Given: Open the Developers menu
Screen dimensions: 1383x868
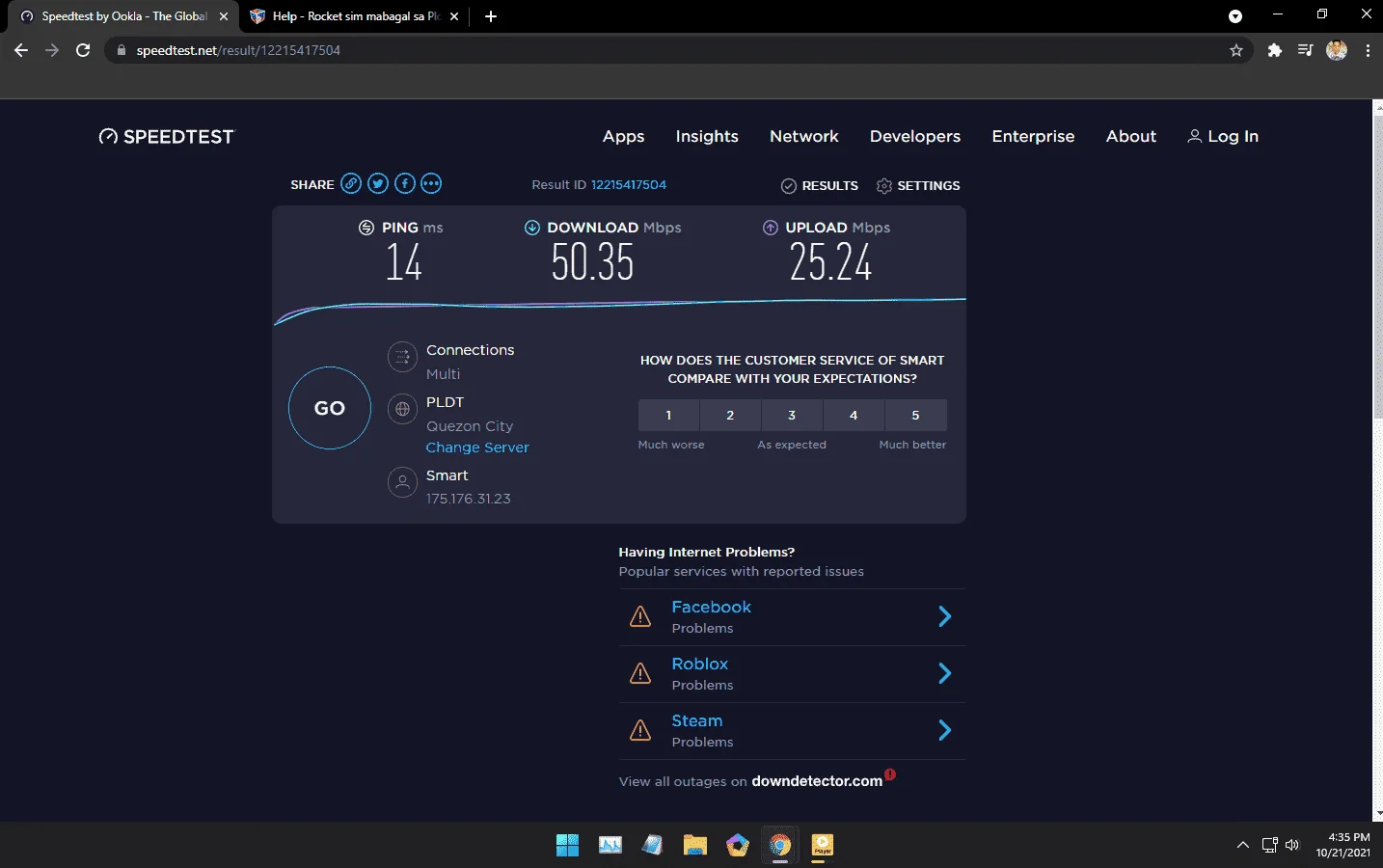Looking at the screenshot, I should point(915,137).
